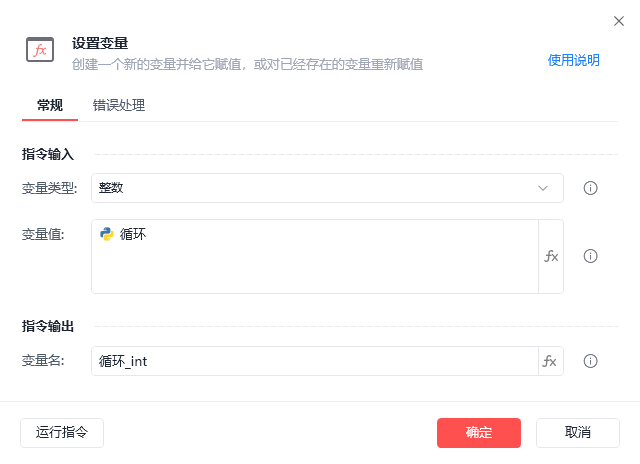Image resolution: width=640 pixels, height=464 pixels.
Task: Switch to the 错误处理 tab
Action: click(119, 105)
